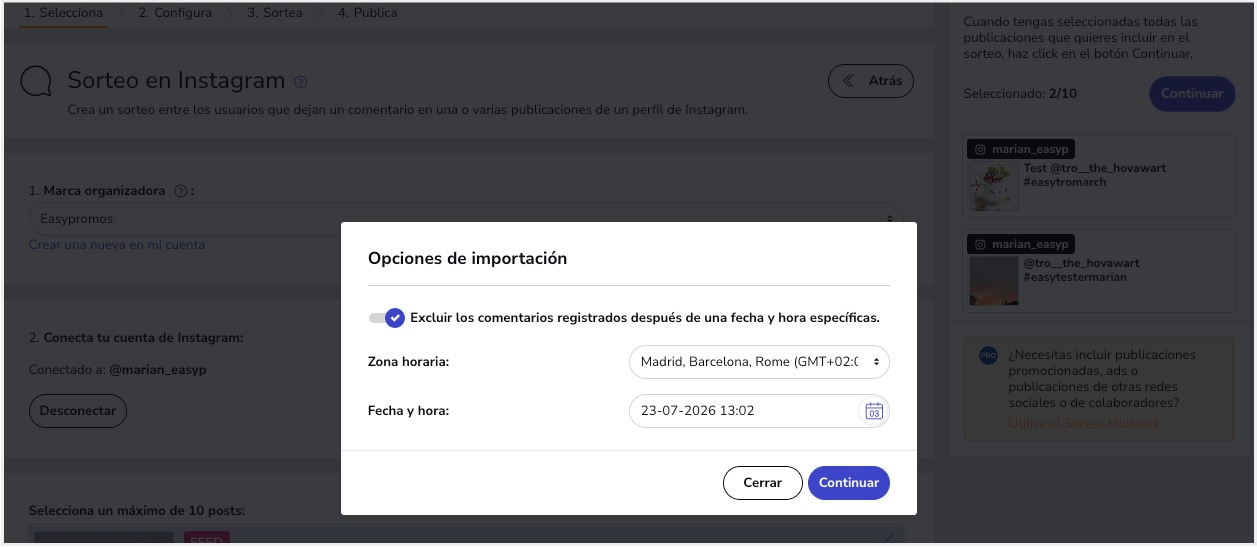The image size is (1257, 547).
Task: Click the help icon beside Sorteo en Instagram
Action: click(x=301, y=82)
